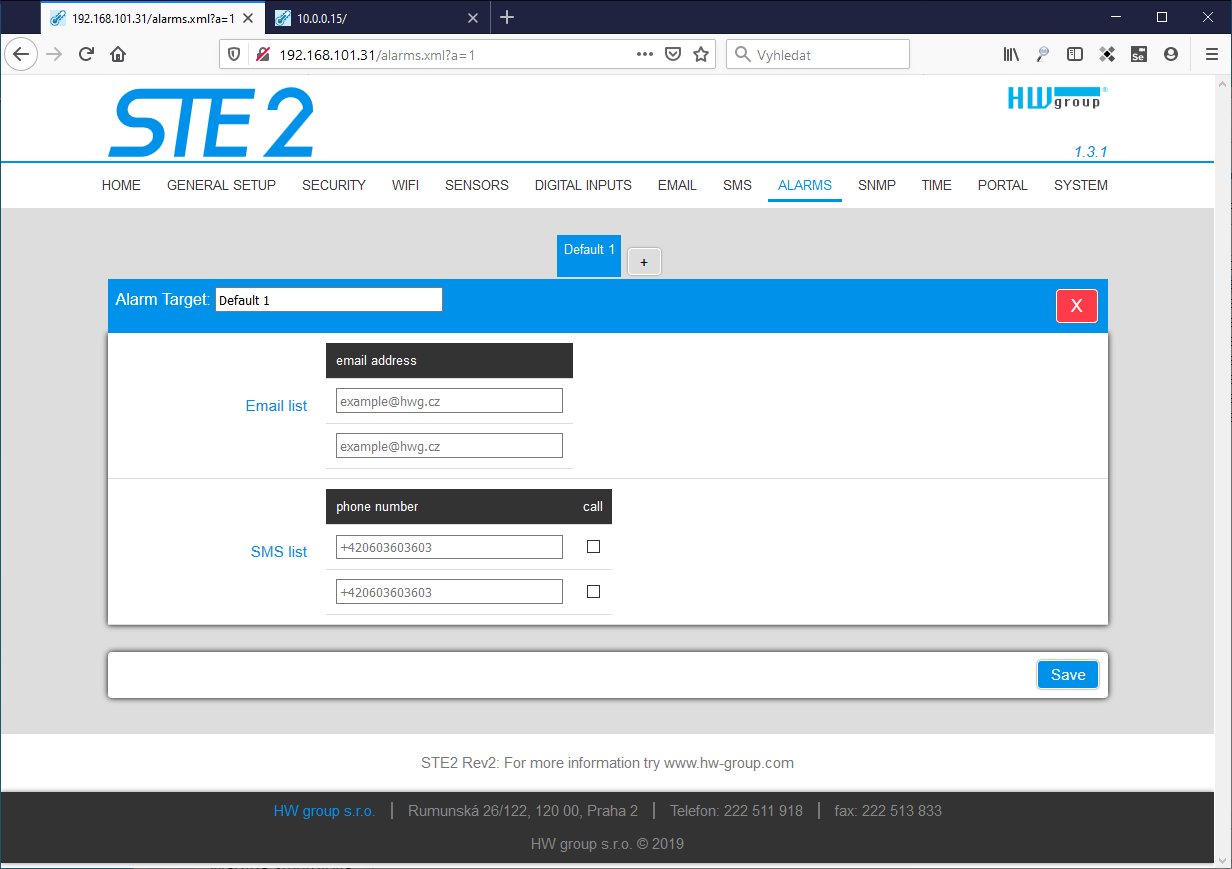
Task: Click the magnifier extension icon in the toolbar
Action: 1042,54
